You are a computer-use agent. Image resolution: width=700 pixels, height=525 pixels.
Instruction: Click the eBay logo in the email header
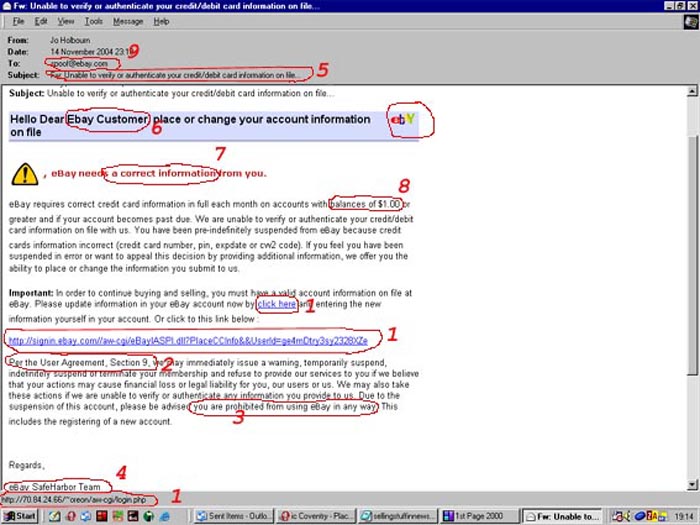[404, 119]
